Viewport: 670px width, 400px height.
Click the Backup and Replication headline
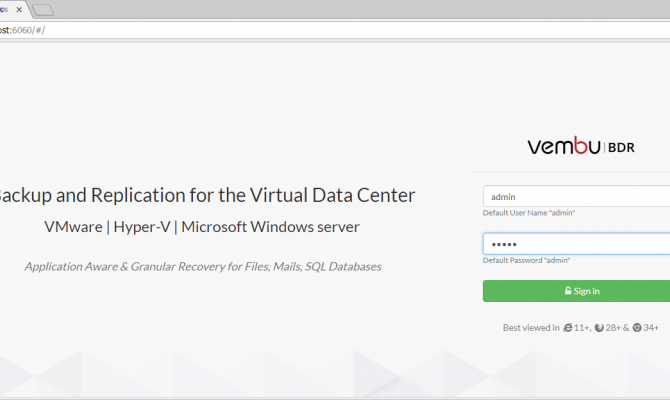click(x=205, y=195)
